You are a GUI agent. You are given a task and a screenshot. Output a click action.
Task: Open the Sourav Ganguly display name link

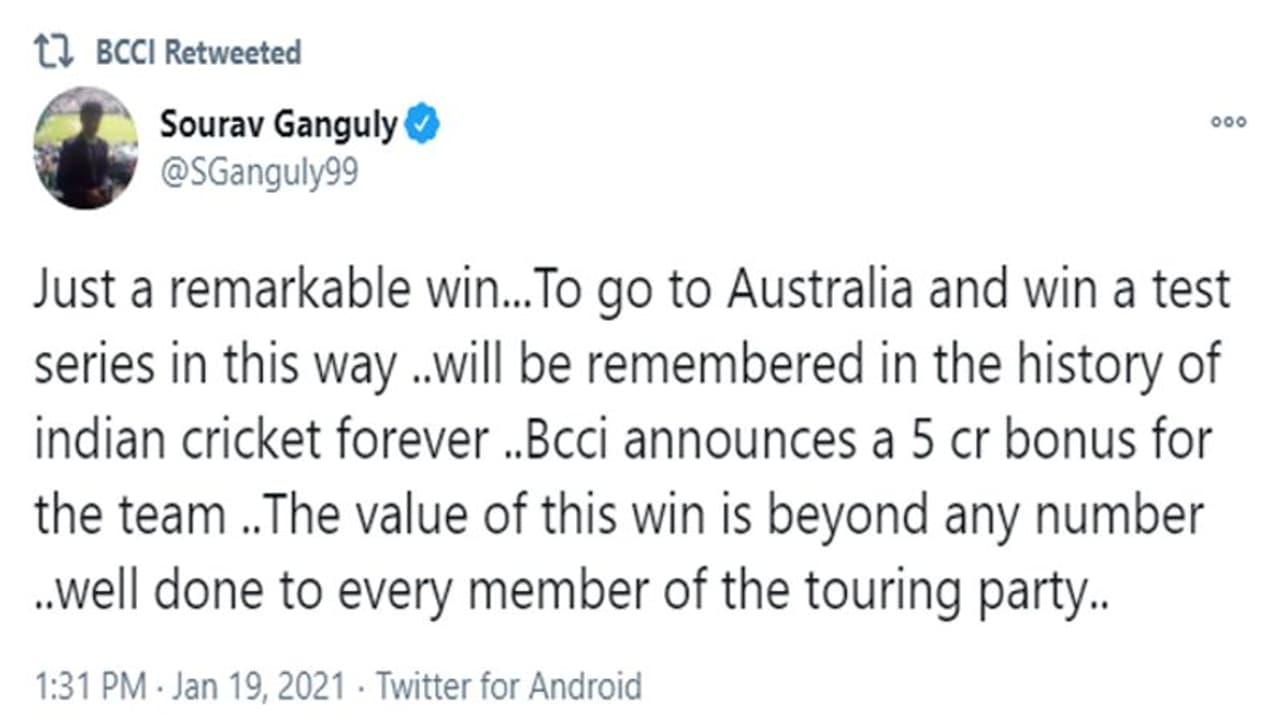point(279,126)
